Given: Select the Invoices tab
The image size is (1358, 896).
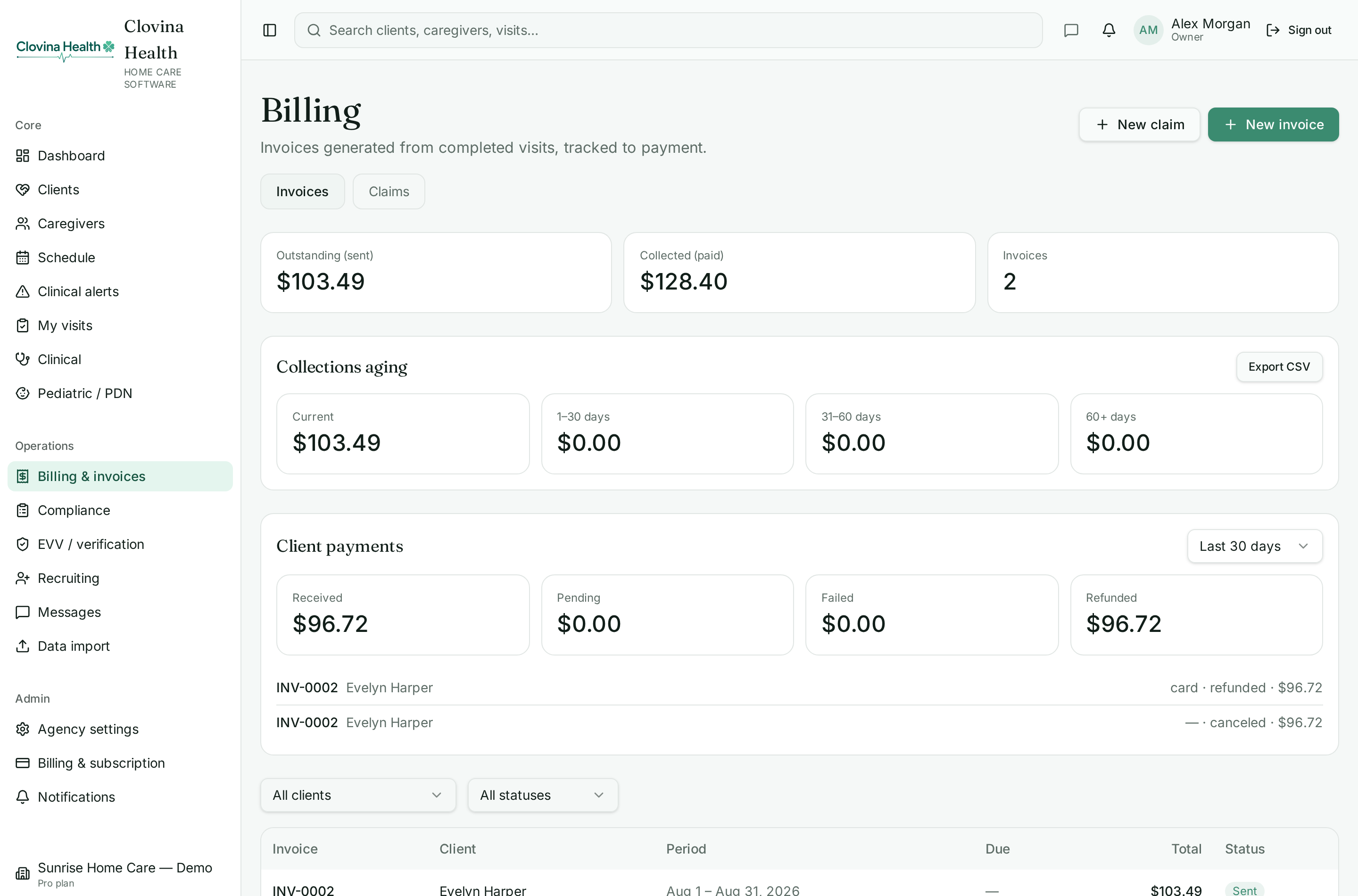Looking at the screenshot, I should pos(302,191).
